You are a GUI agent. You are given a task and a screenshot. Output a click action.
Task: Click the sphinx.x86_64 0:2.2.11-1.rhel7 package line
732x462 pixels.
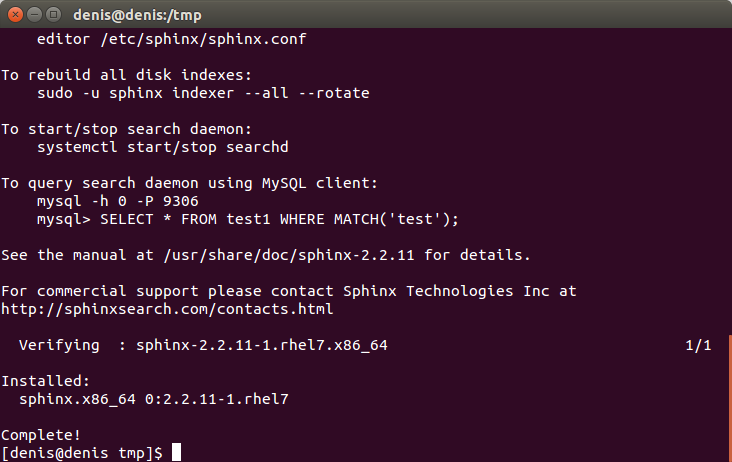[154, 399]
